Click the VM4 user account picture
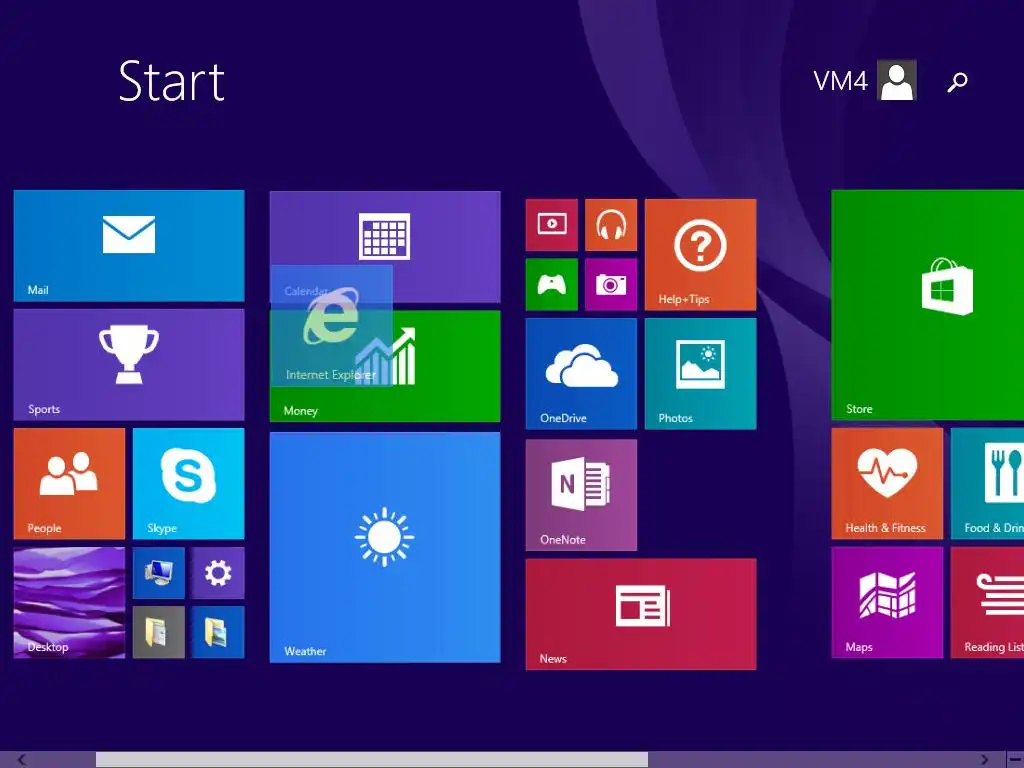This screenshot has width=1024, height=768. click(897, 80)
